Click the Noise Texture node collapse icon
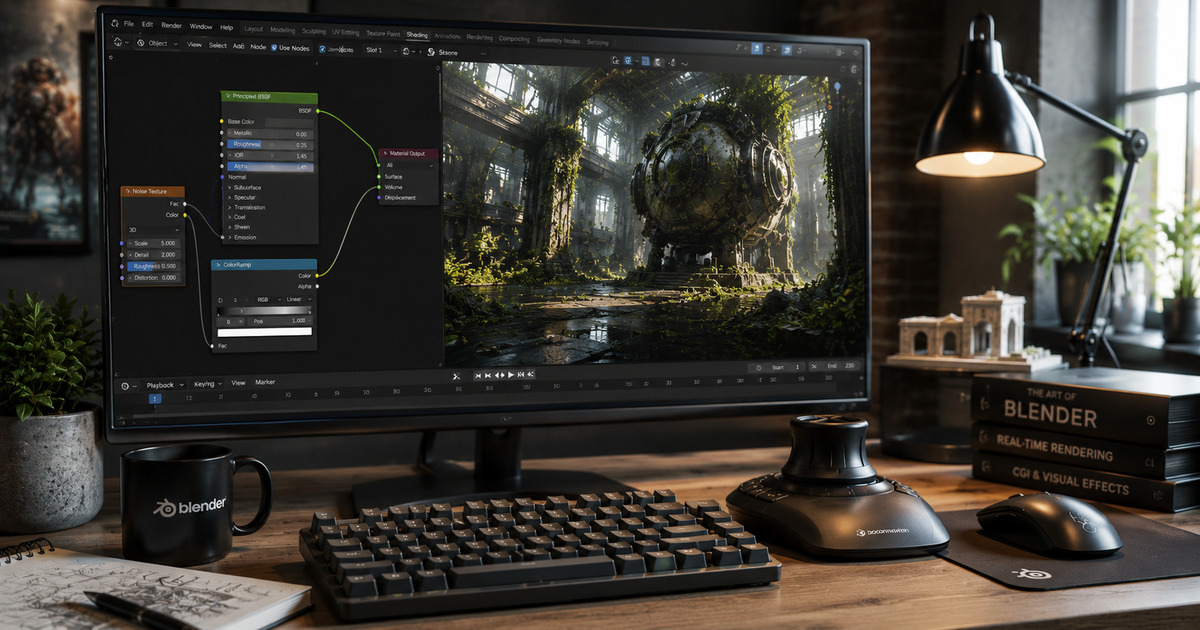 [x=128, y=191]
